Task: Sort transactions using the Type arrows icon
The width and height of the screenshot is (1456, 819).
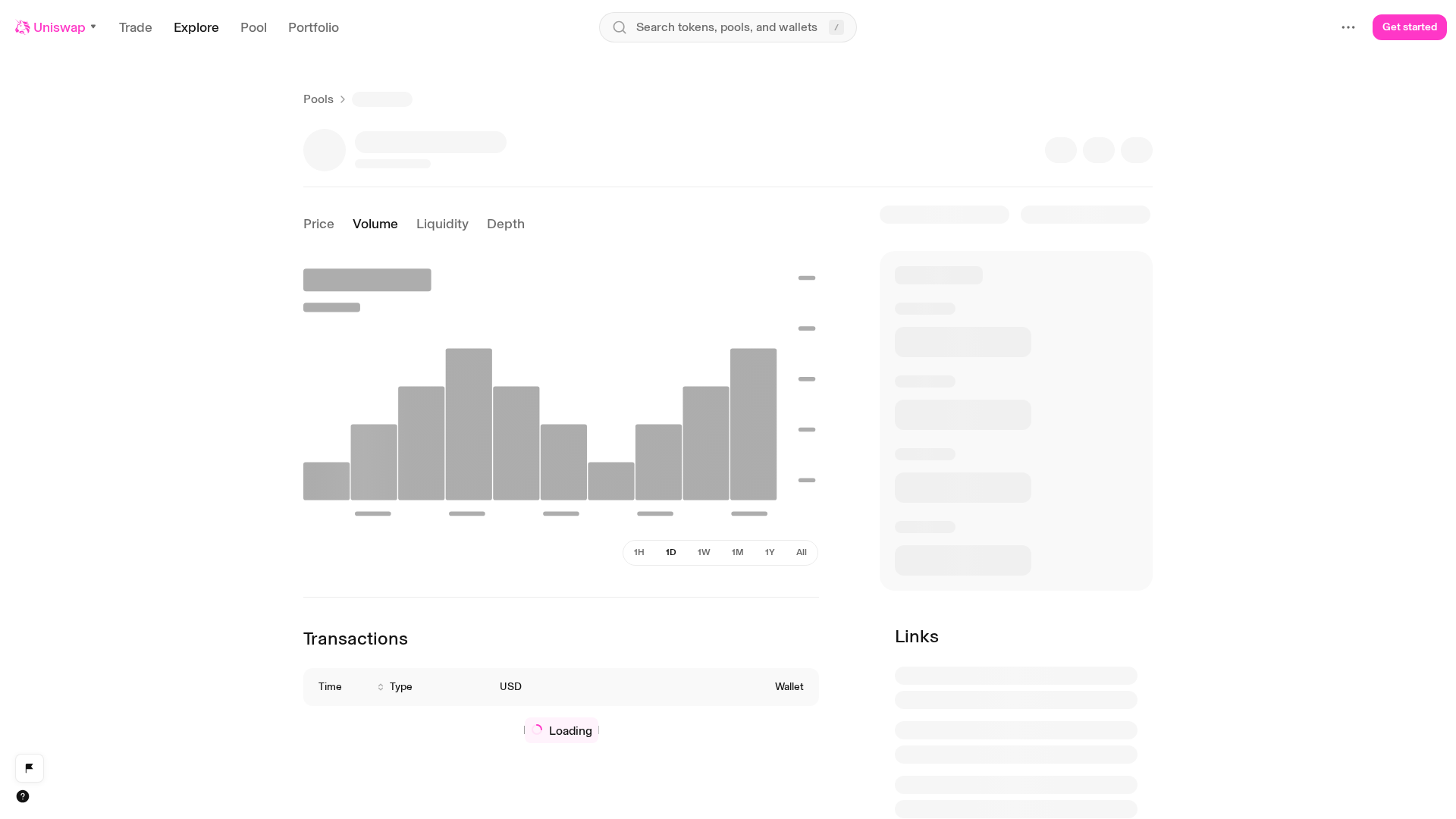Action: coord(381,687)
